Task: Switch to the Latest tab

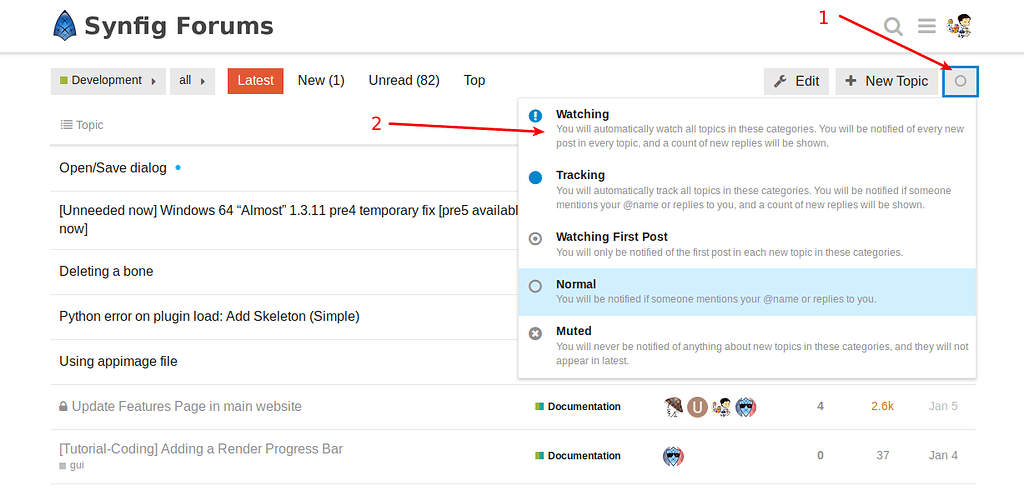Action: pyautogui.click(x=255, y=81)
